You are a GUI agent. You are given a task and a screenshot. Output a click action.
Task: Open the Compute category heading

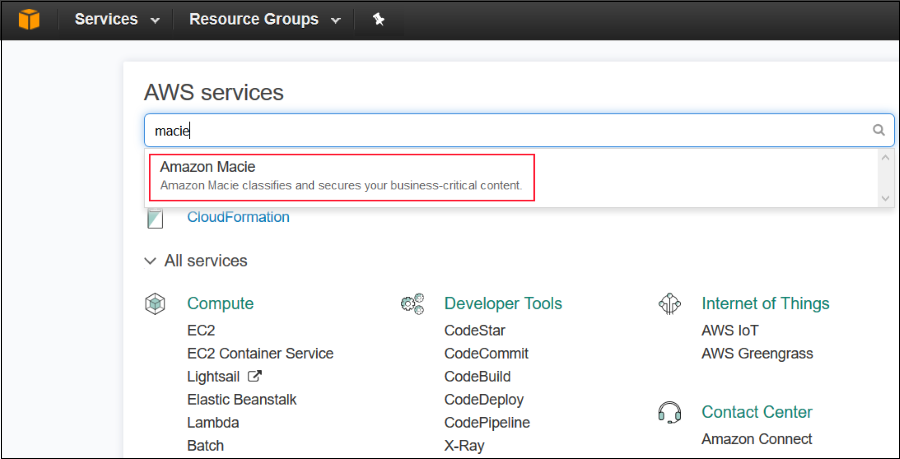(x=220, y=304)
